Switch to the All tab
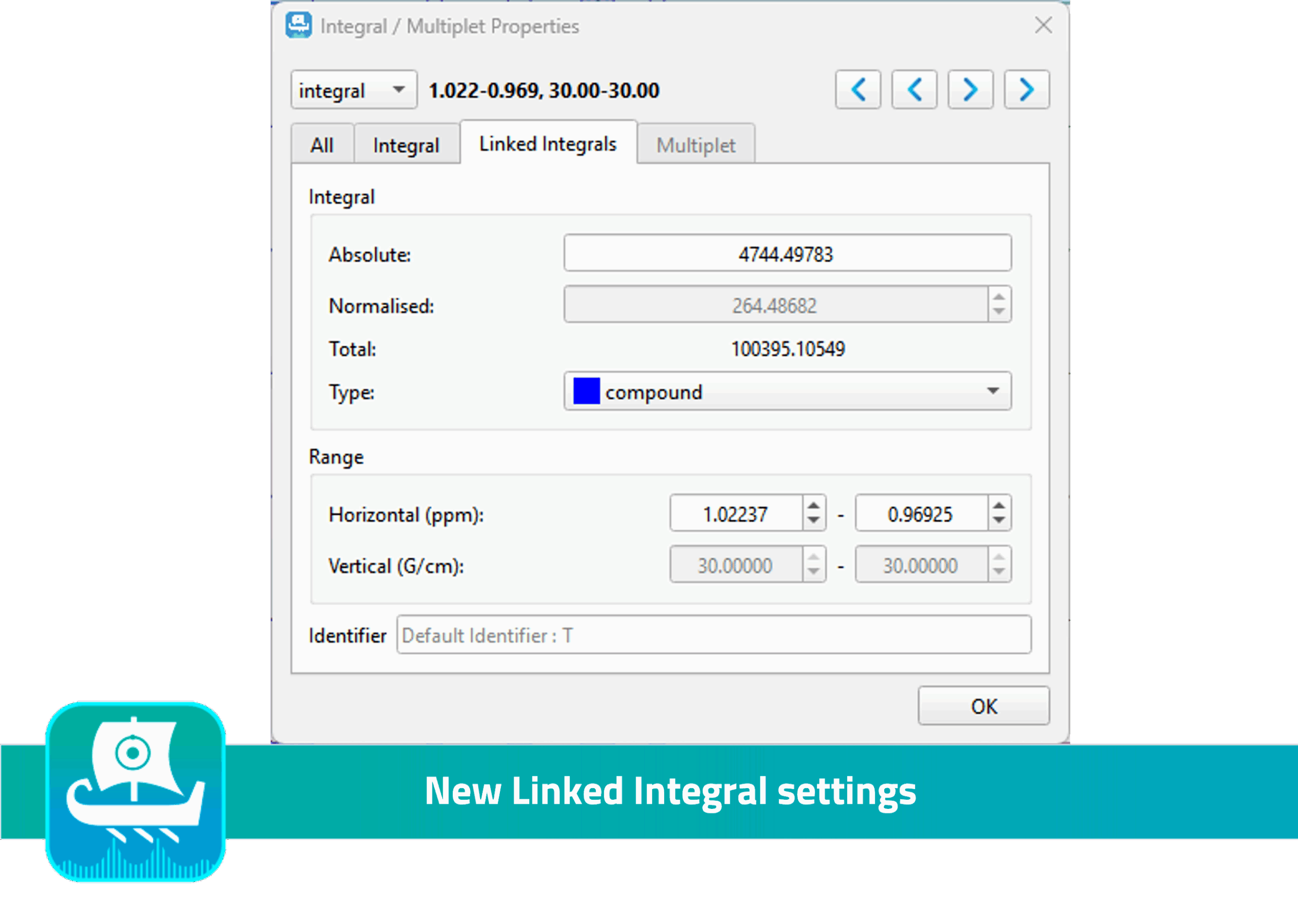The height and width of the screenshot is (924, 1298). point(322,145)
